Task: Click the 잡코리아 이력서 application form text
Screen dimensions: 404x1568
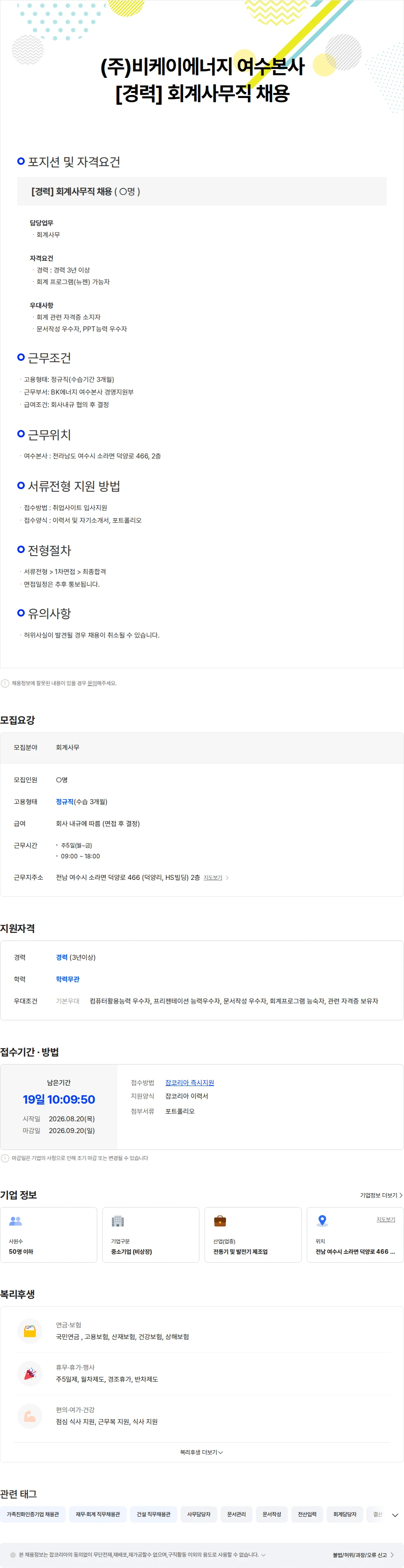Action: (186, 1096)
